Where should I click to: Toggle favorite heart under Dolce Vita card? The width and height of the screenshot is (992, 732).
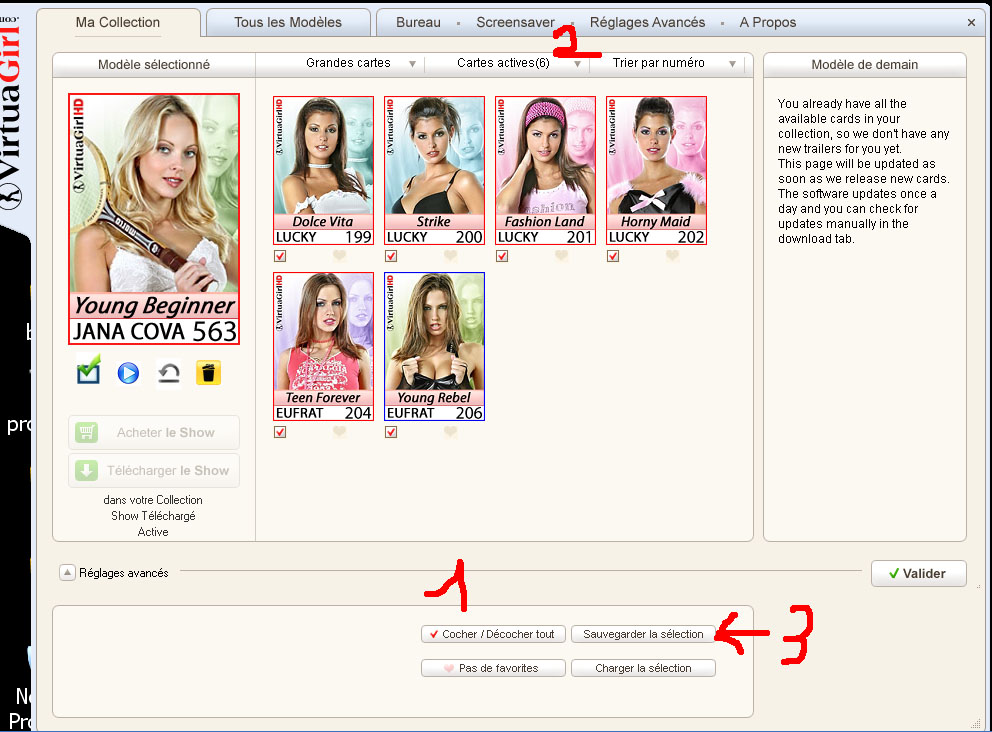tap(340, 256)
